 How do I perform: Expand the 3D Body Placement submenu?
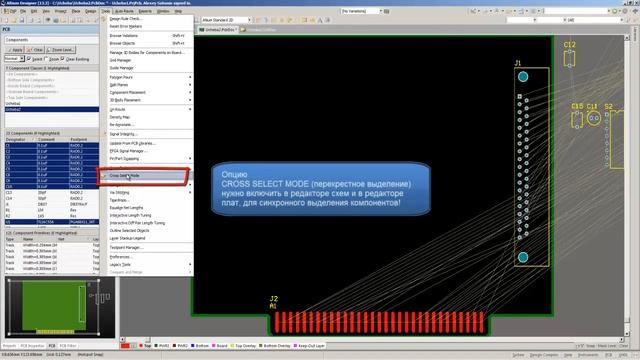(147, 100)
